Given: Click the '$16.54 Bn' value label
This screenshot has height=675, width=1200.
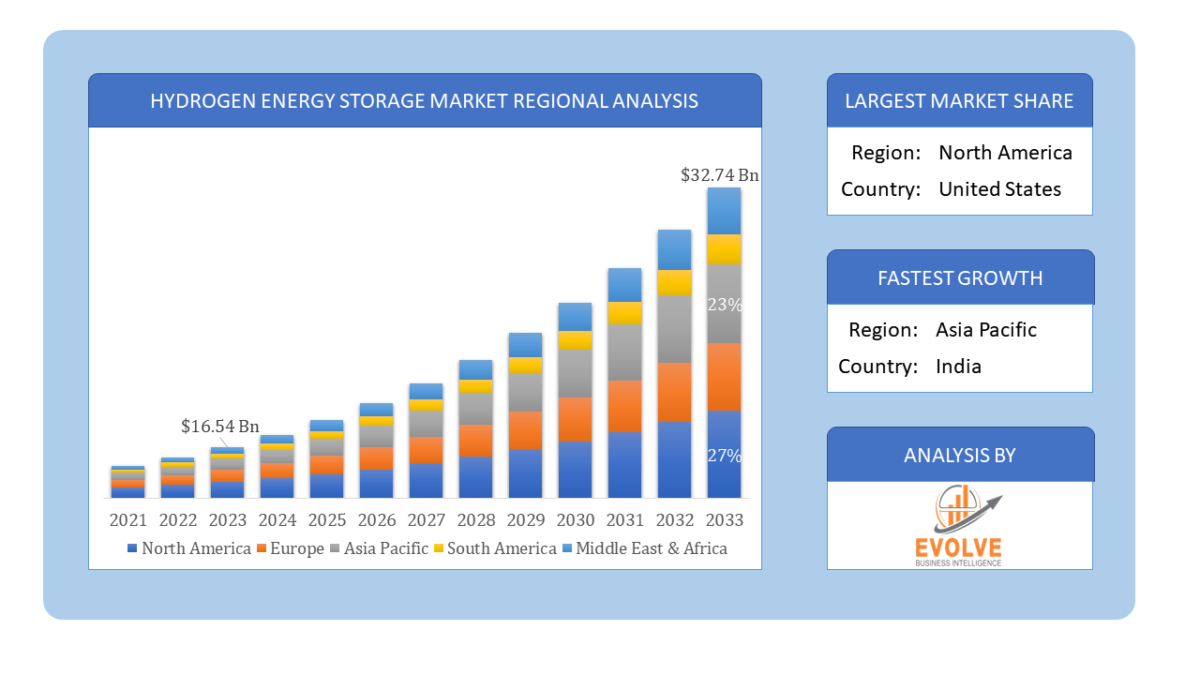Looking at the screenshot, I should coord(219,426).
